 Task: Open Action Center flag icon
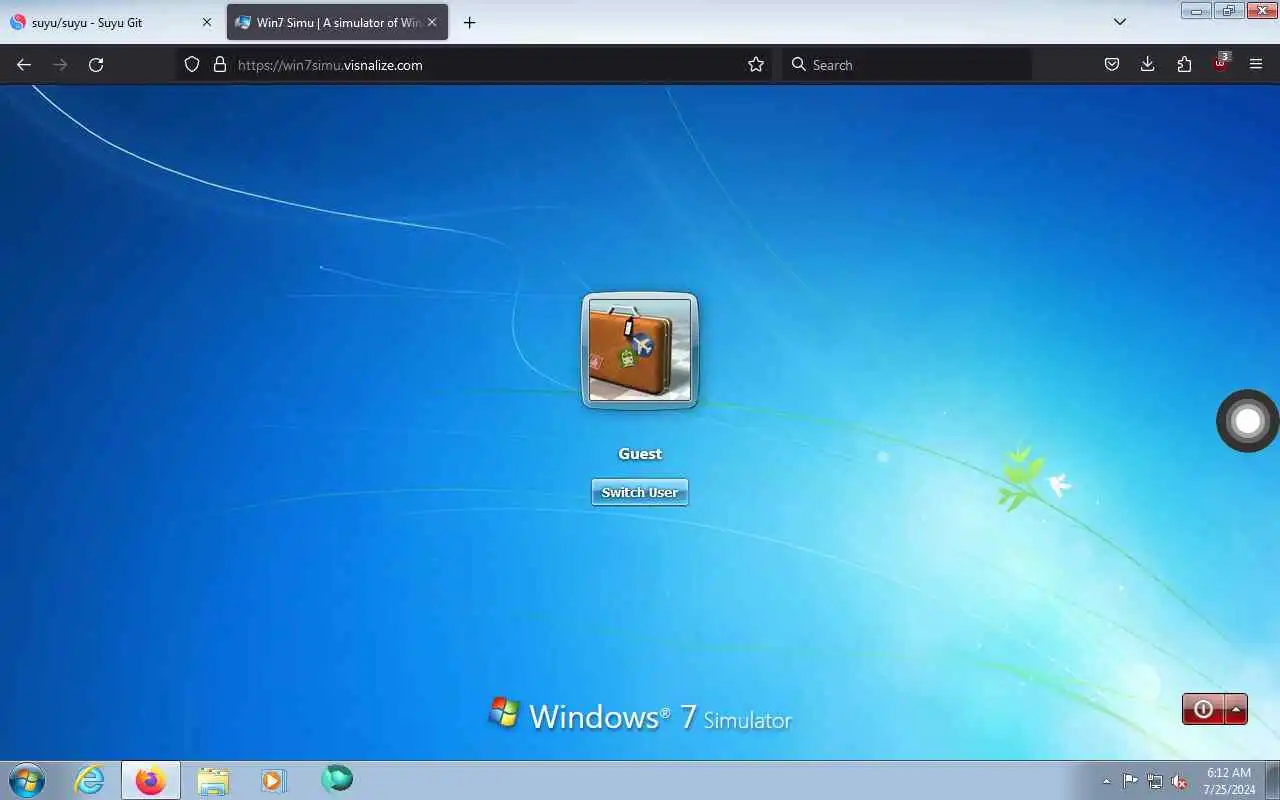click(x=1130, y=781)
